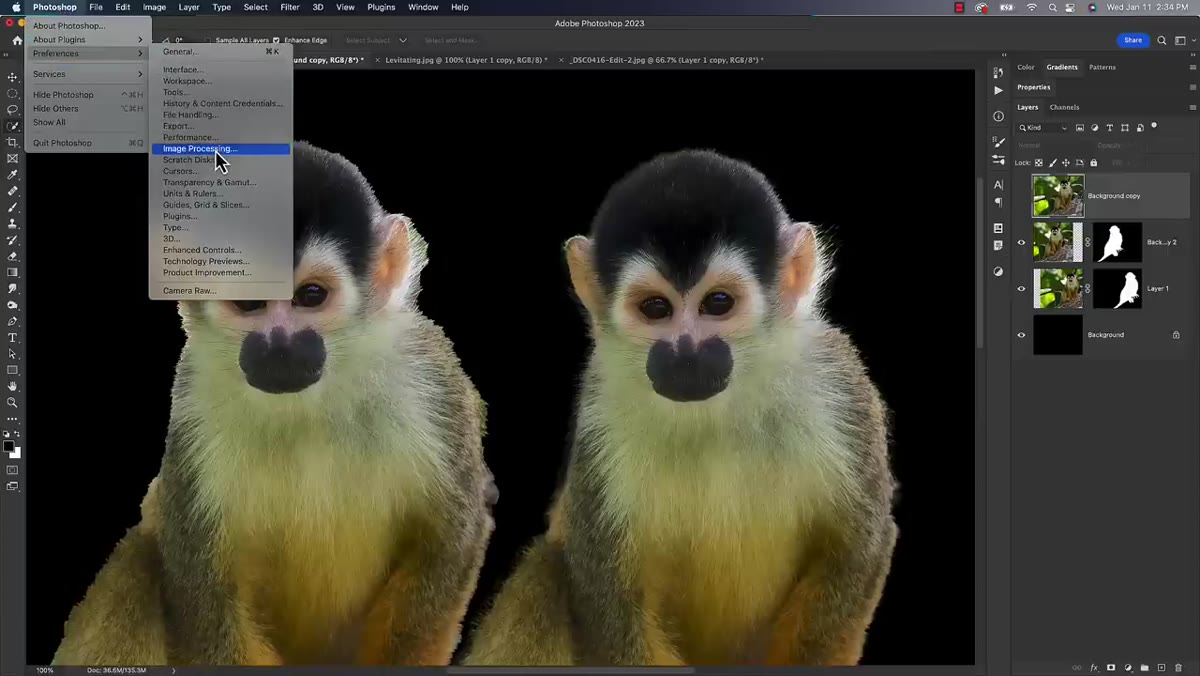Open the Adjustments panel icon
Screen dimensions: 1200x676
point(998,271)
